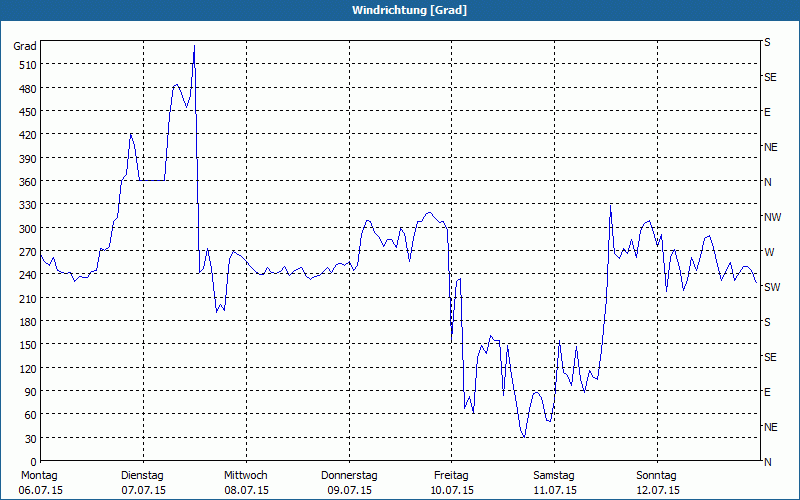800x500 pixels.
Task: Click the 330 y-axis tick label
Action: (28, 205)
